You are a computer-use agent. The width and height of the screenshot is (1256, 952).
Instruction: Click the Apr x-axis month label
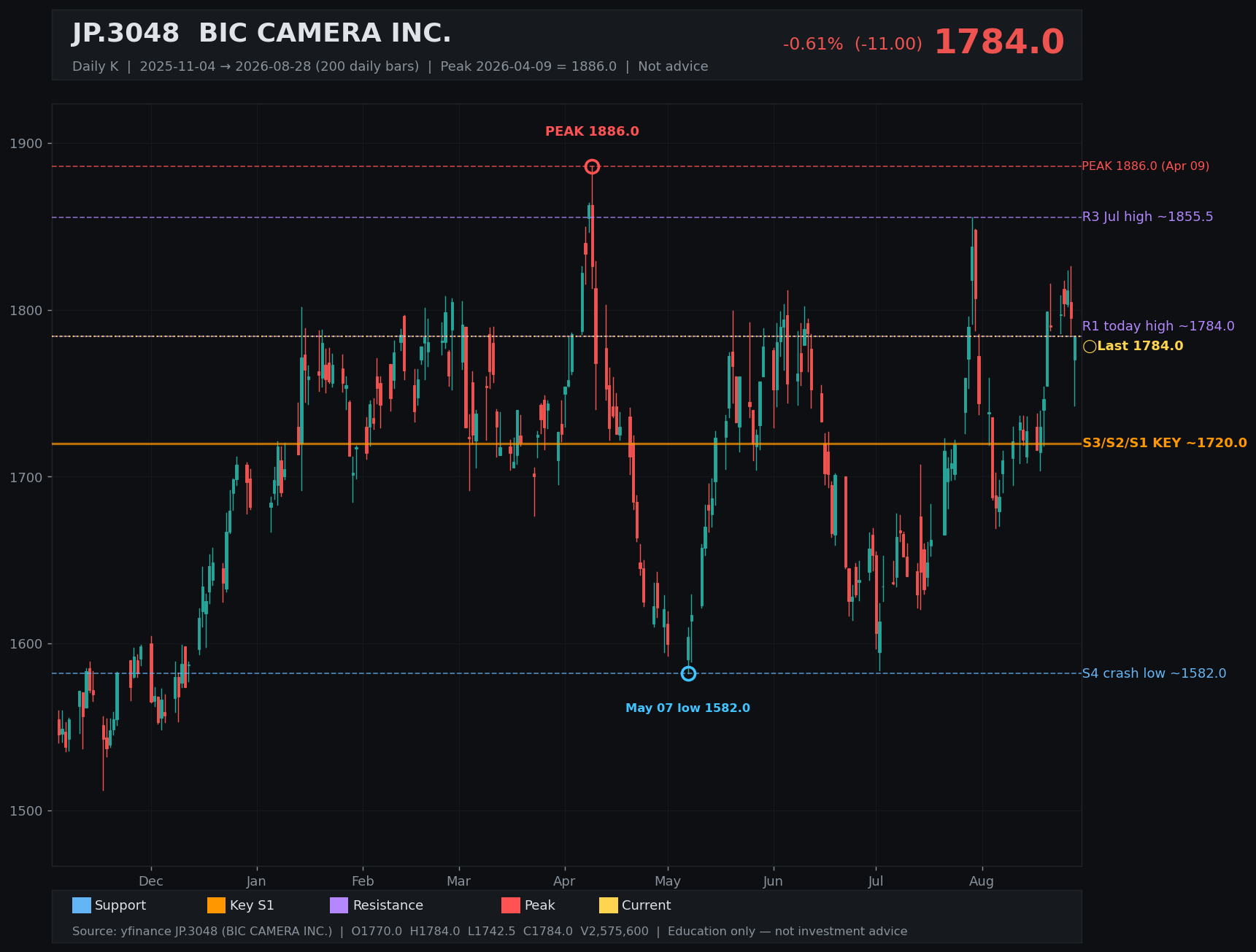click(x=564, y=881)
